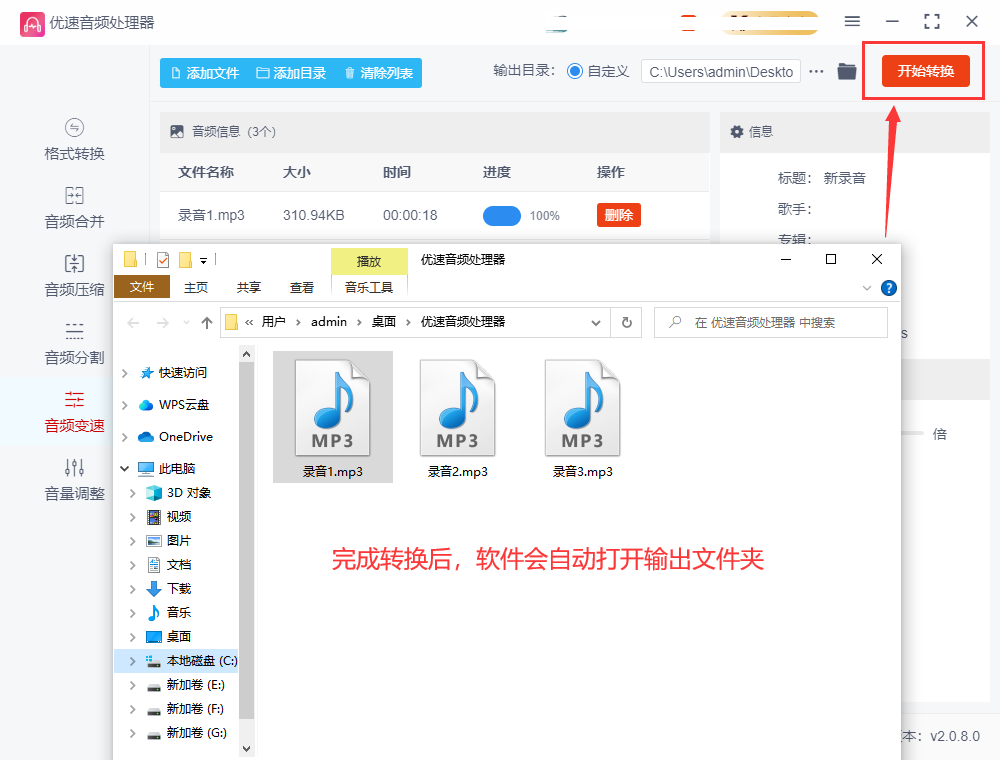The width and height of the screenshot is (1000, 760).
Task: Open 图片 folder in navigation pane
Action: click(179, 541)
